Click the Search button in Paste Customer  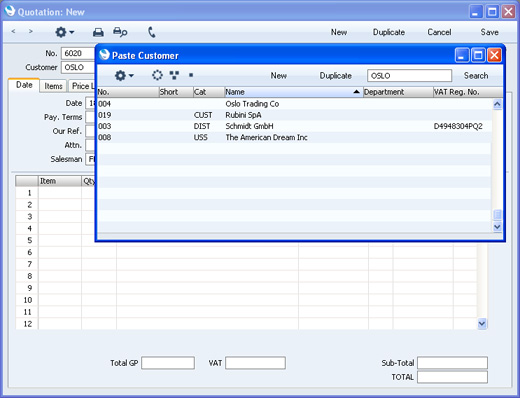(x=476, y=76)
